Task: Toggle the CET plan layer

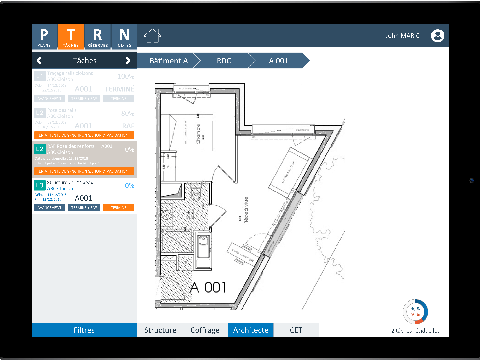Action: tap(296, 330)
